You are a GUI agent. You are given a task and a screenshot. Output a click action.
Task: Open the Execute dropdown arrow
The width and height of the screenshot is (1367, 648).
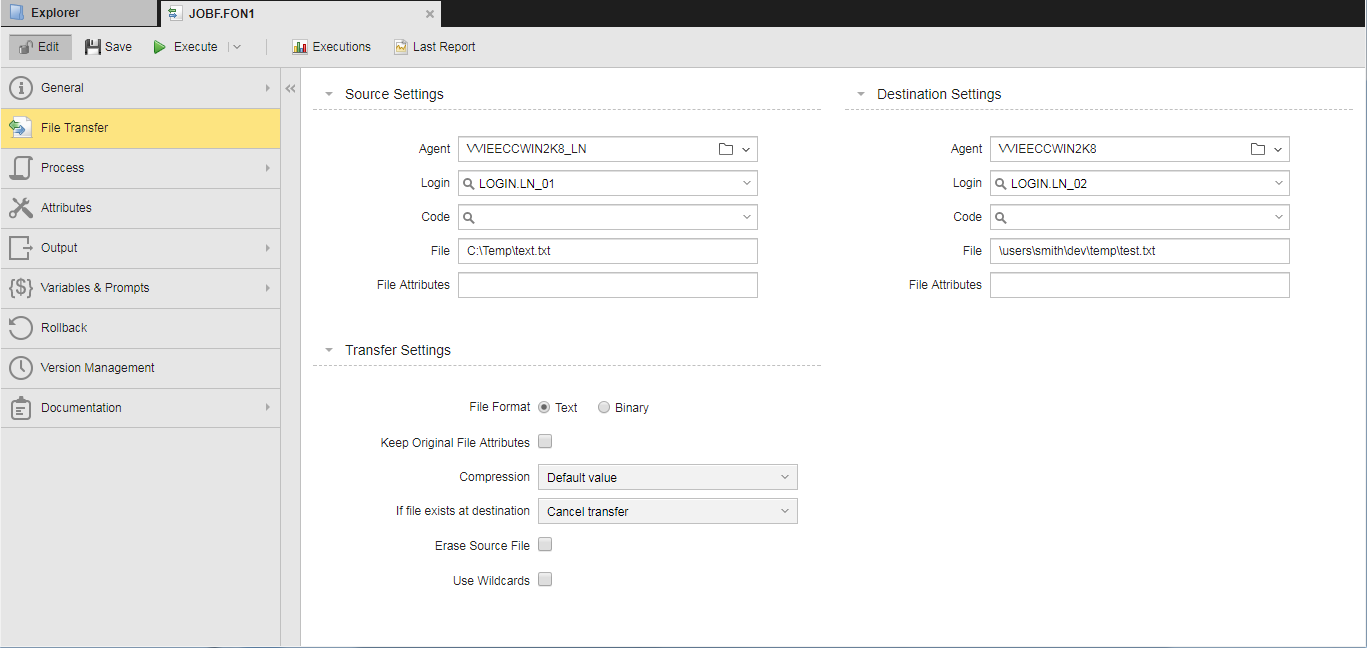tap(237, 47)
